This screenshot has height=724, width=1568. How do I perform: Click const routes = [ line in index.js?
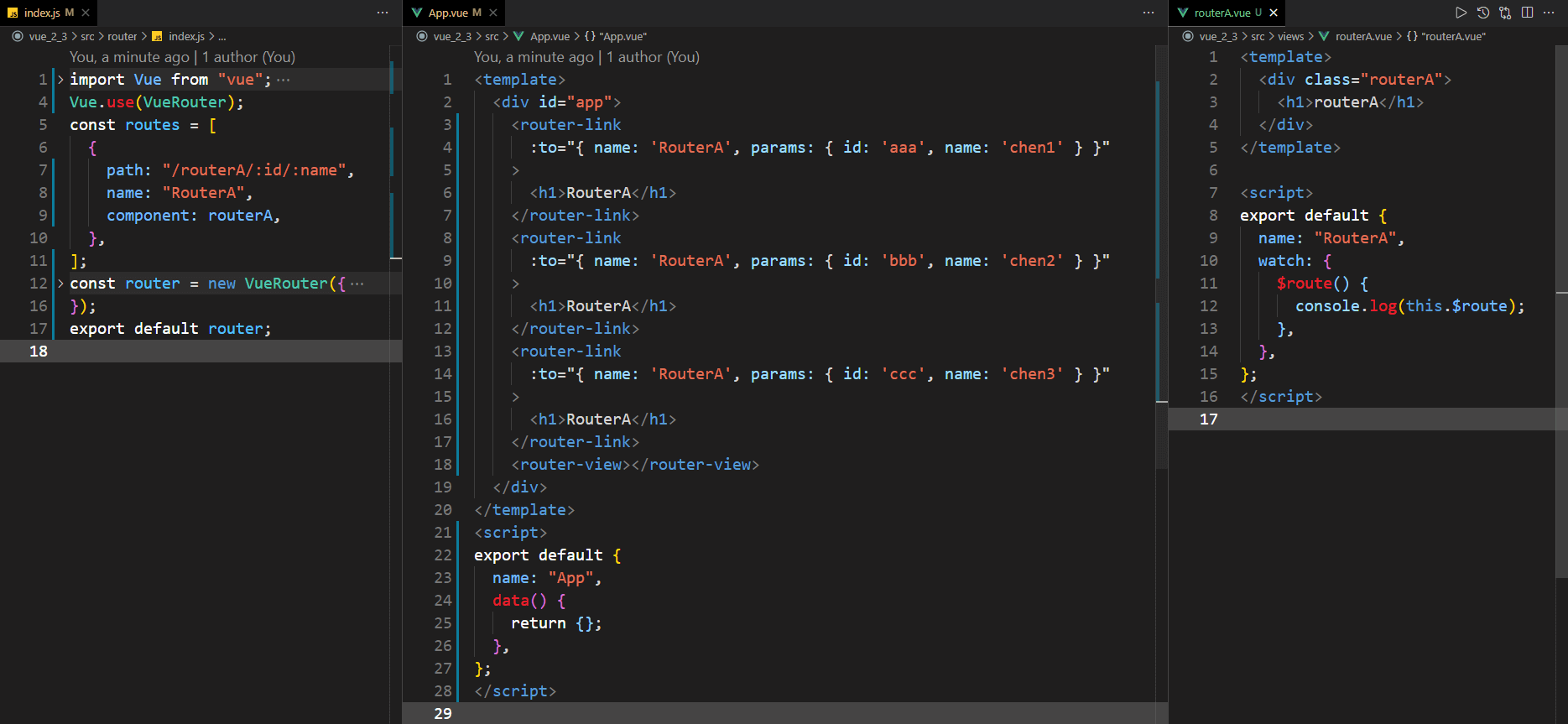coord(143,125)
